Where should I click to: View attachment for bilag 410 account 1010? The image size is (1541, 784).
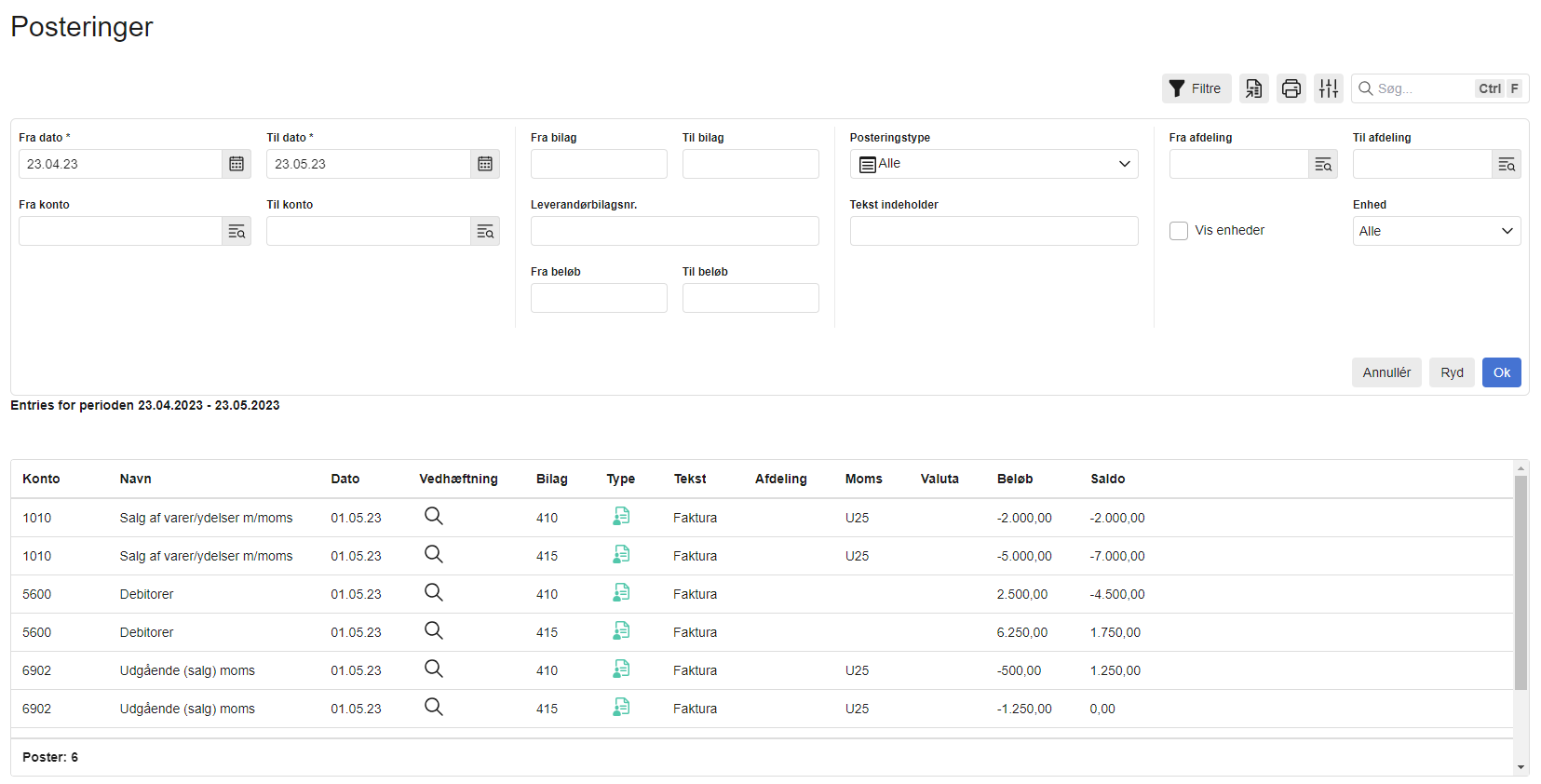tap(434, 517)
